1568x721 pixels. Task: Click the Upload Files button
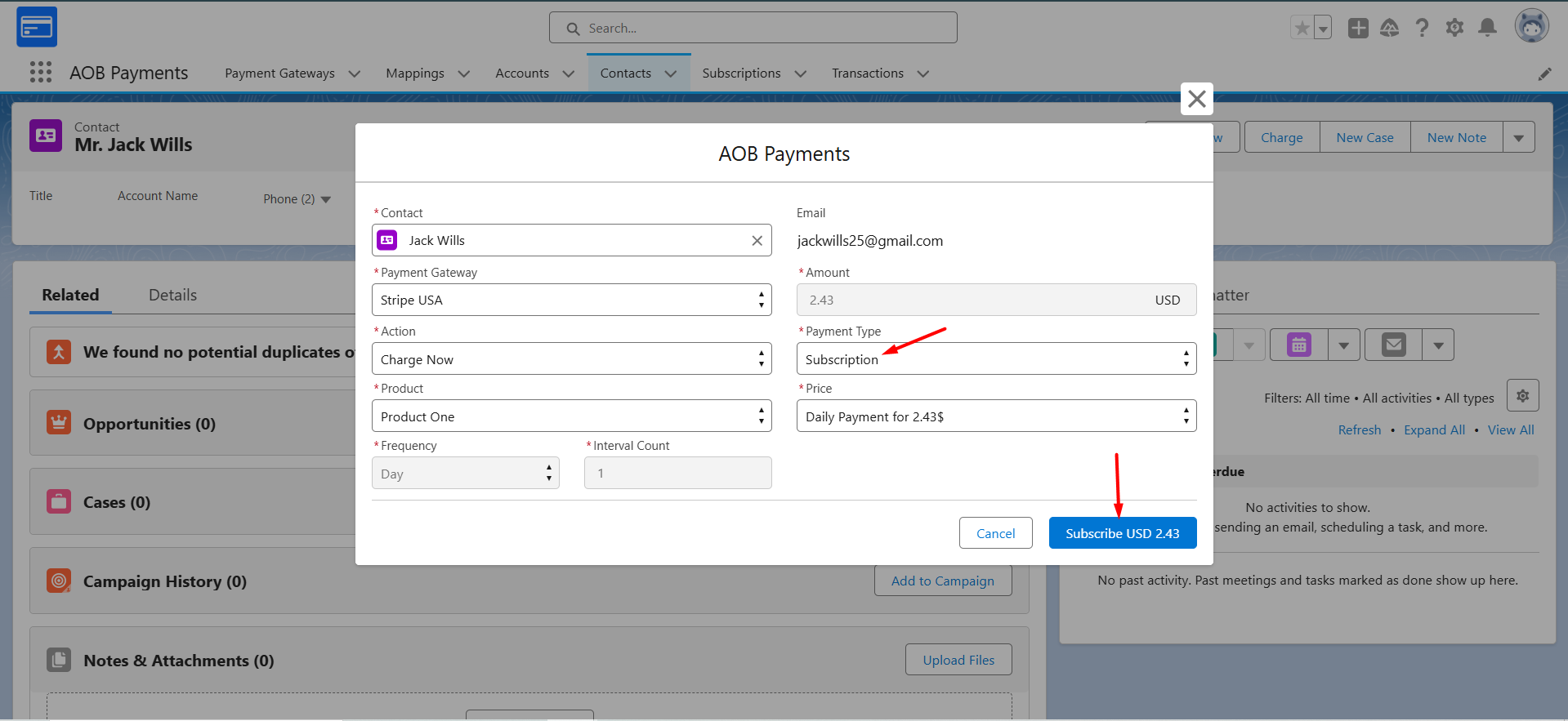click(958, 660)
